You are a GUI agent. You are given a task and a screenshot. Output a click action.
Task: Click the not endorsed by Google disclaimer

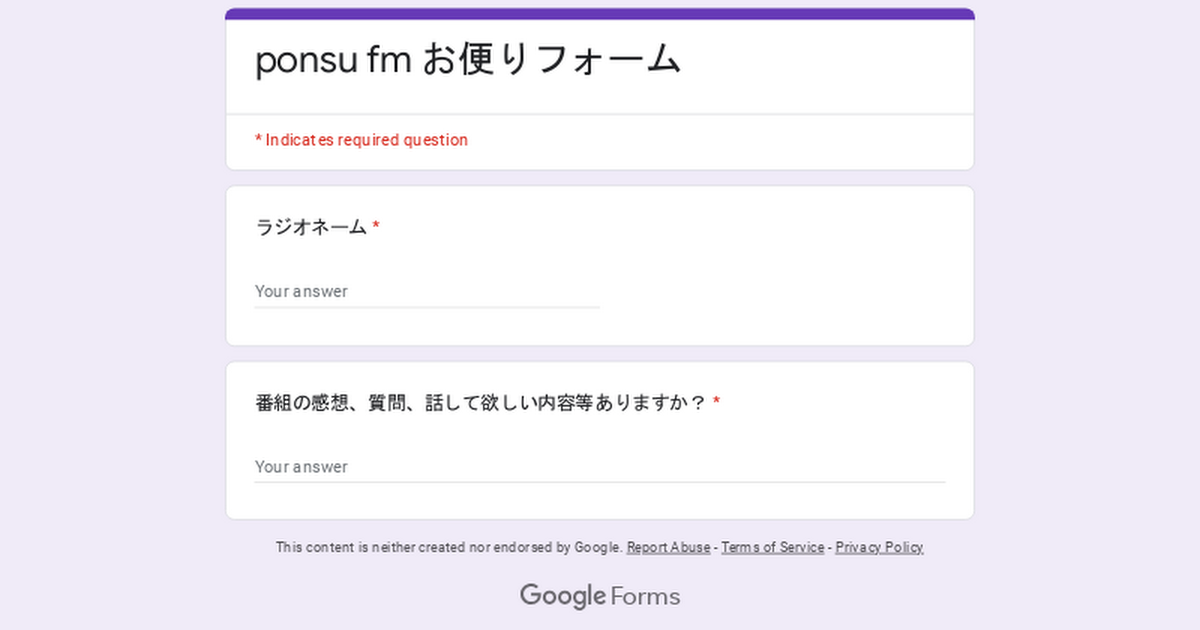pos(449,548)
